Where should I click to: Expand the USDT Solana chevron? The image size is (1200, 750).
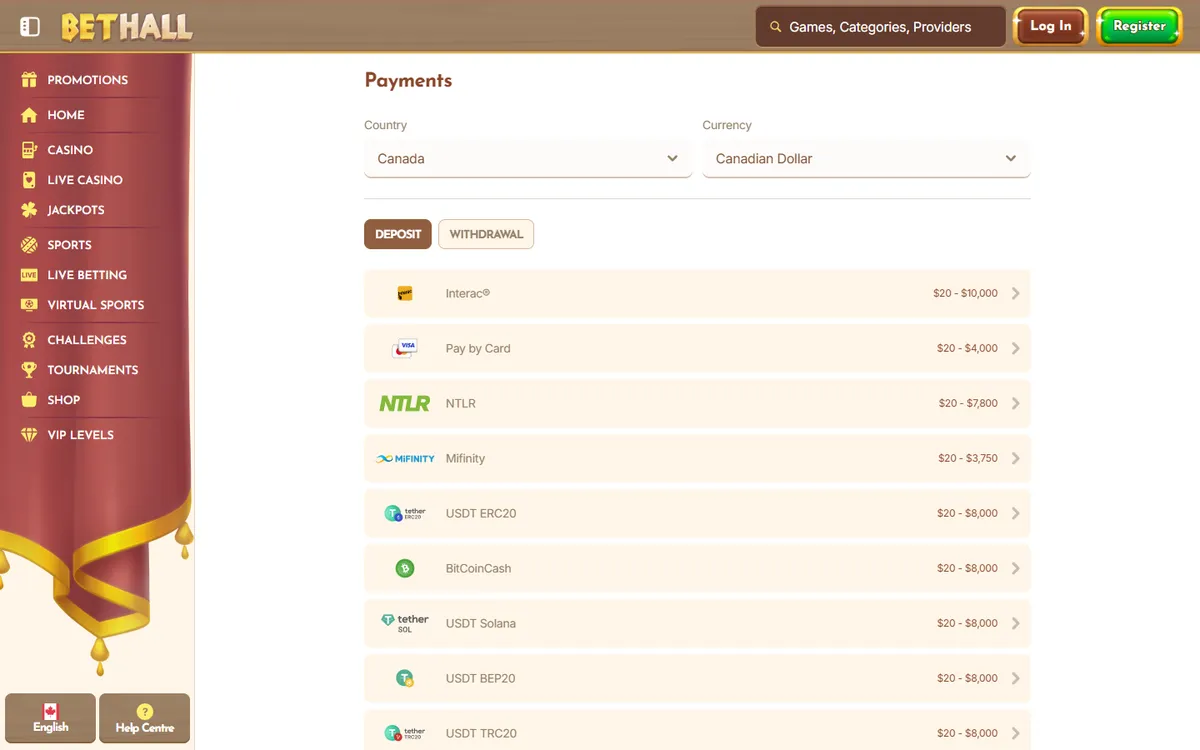pyautogui.click(x=1015, y=624)
